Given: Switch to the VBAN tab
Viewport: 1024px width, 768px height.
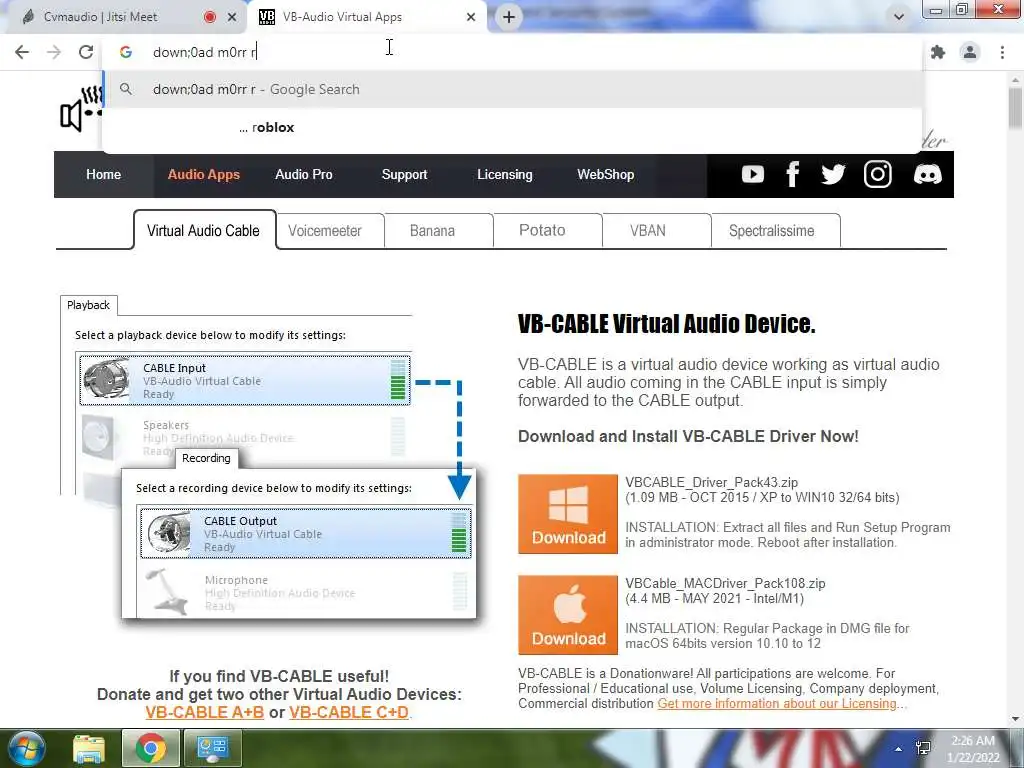Looking at the screenshot, I should pos(656,231).
